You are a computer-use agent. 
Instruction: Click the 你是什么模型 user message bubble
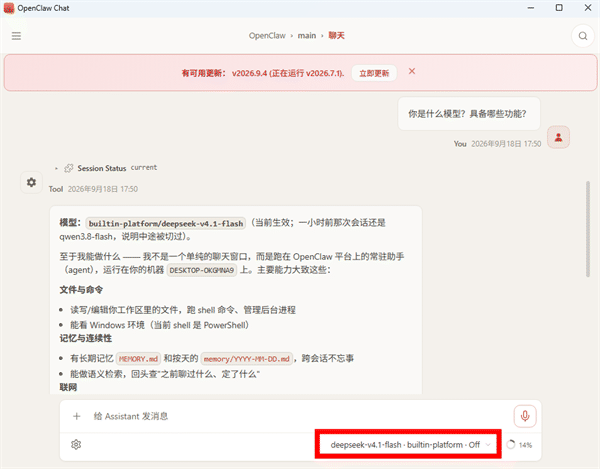[469, 114]
